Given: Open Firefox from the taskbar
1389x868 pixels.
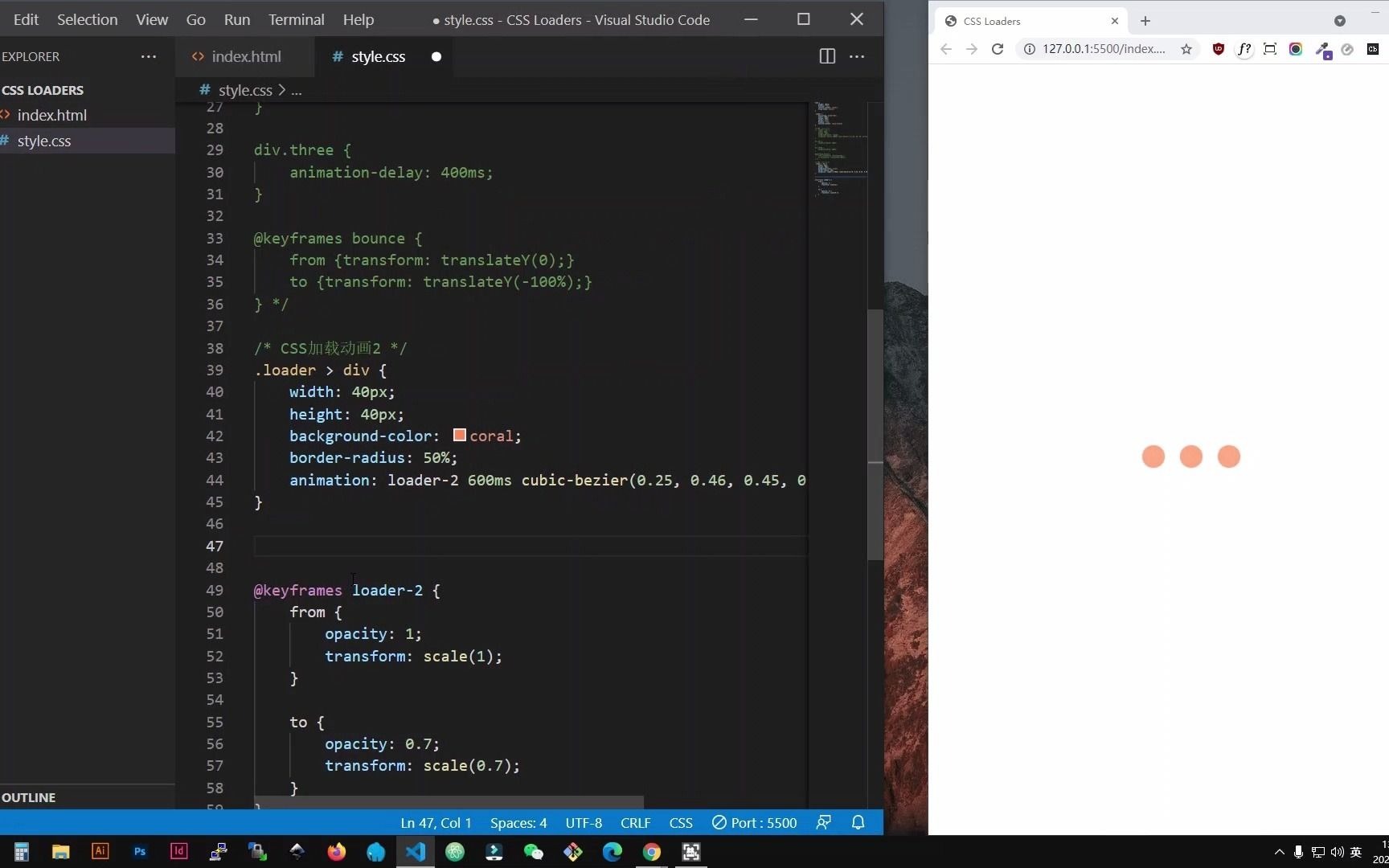Looking at the screenshot, I should click(x=336, y=851).
